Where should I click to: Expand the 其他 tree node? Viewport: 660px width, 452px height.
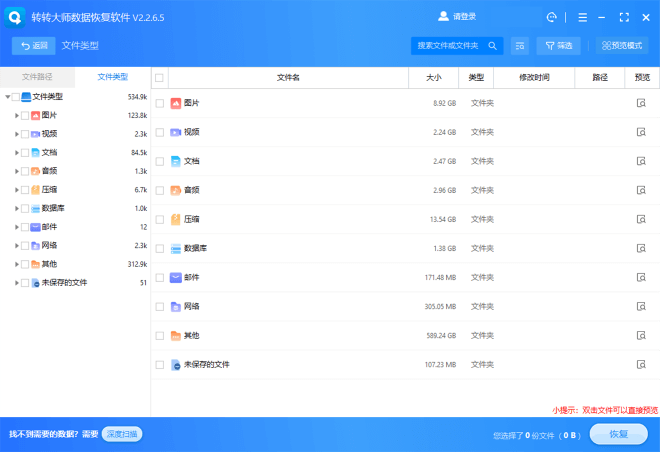[17, 264]
